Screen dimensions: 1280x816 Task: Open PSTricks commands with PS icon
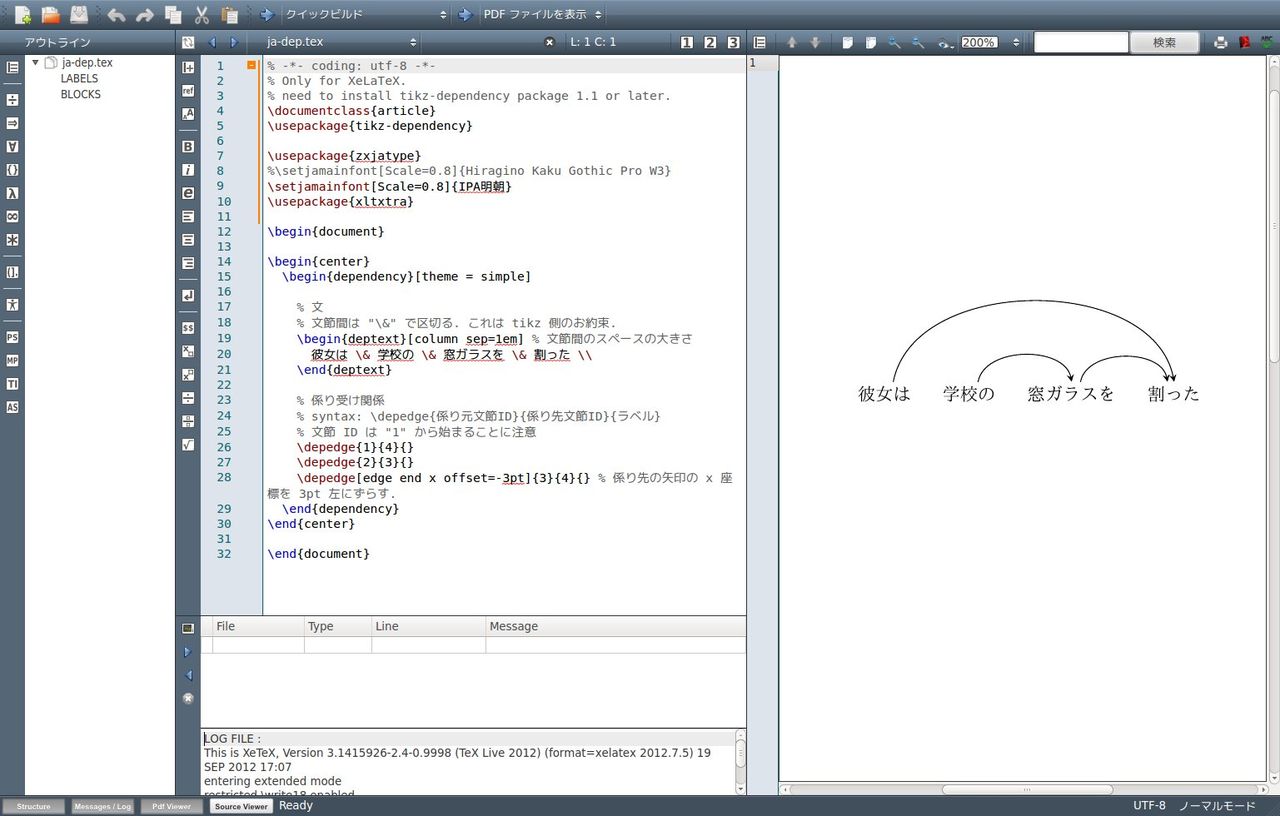[12, 337]
